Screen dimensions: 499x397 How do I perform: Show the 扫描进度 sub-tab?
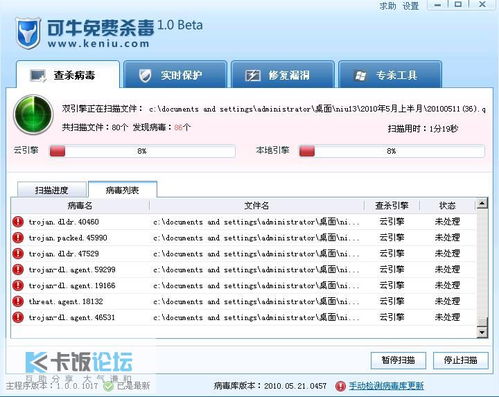pyautogui.click(x=52, y=190)
